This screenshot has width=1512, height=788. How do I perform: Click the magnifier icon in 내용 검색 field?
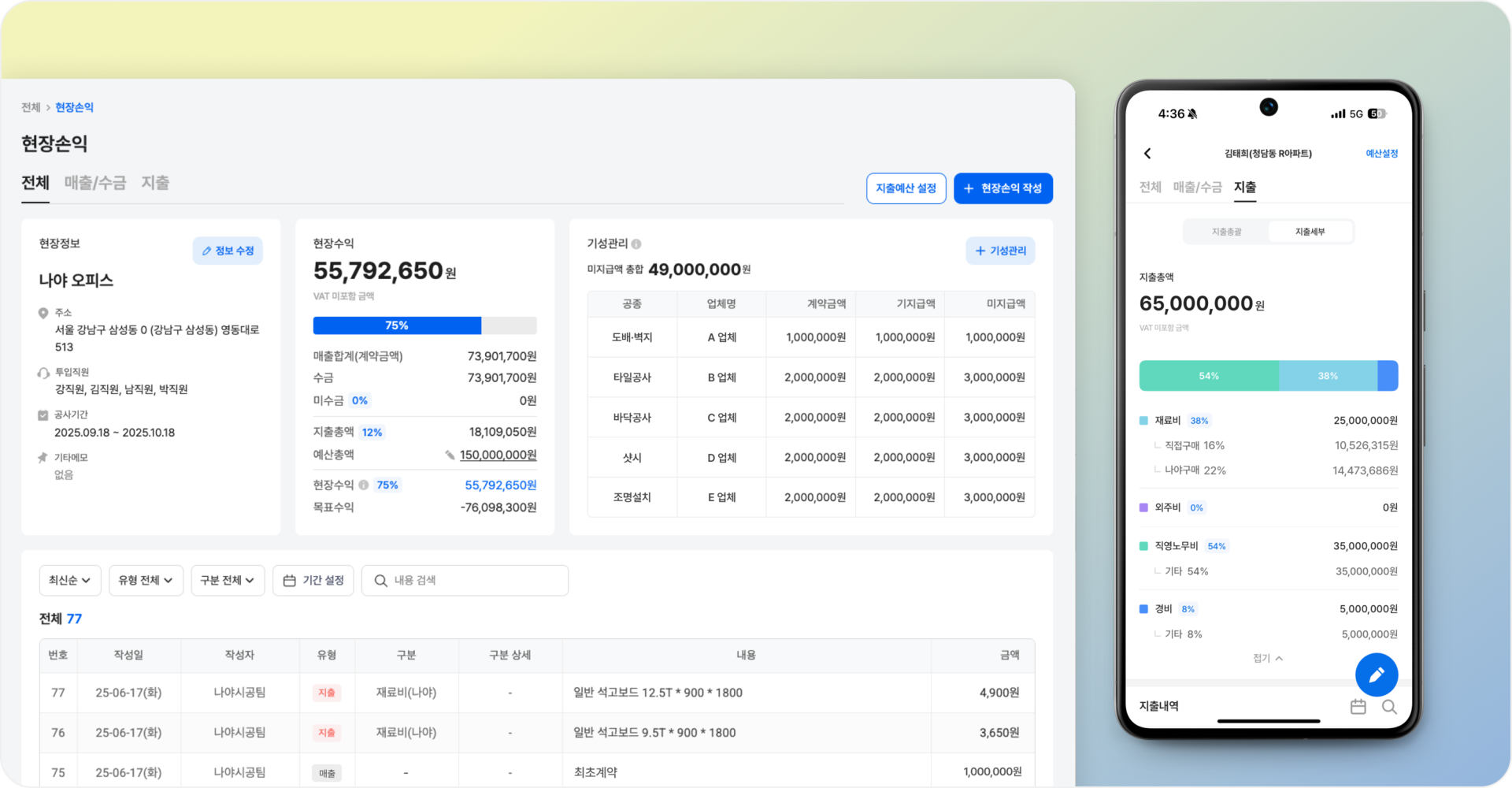(380, 581)
